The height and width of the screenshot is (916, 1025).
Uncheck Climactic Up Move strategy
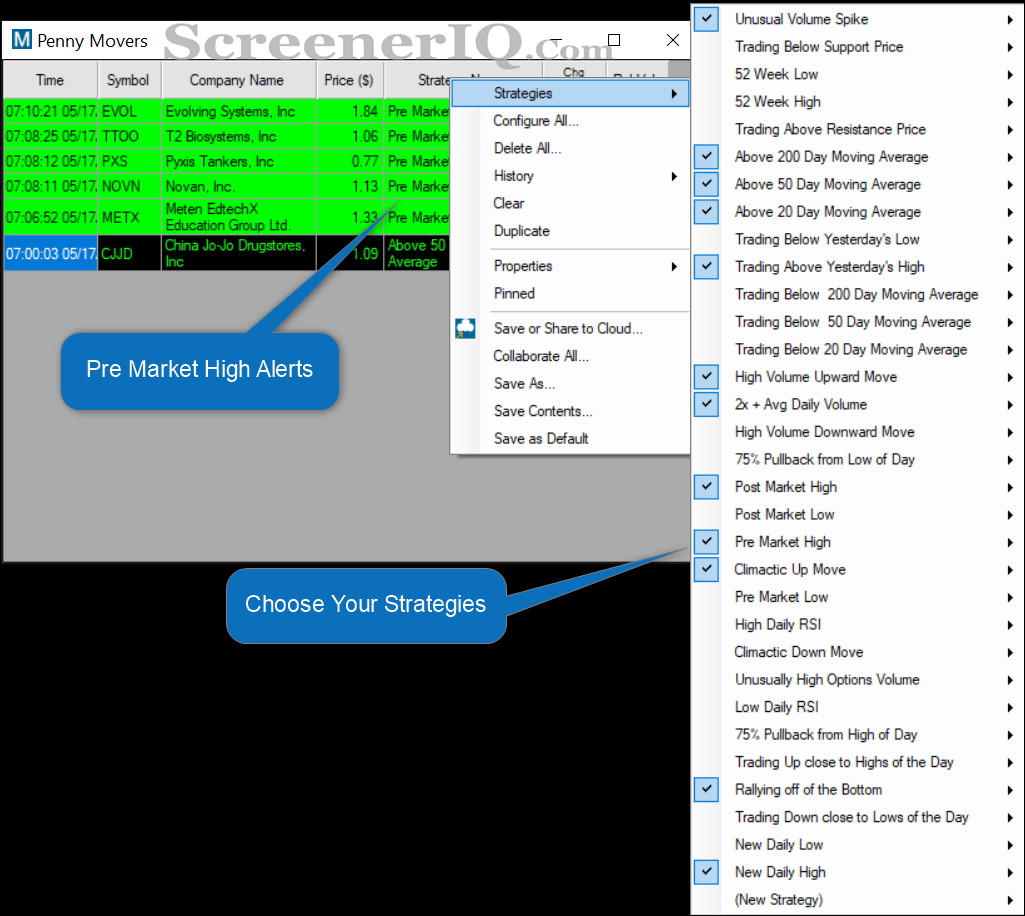pyautogui.click(x=707, y=569)
